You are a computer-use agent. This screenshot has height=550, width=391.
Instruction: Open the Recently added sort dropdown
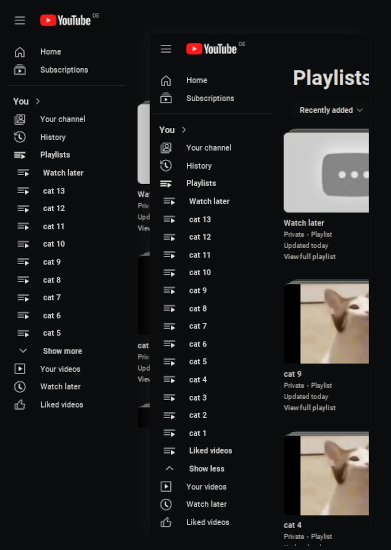[330, 110]
